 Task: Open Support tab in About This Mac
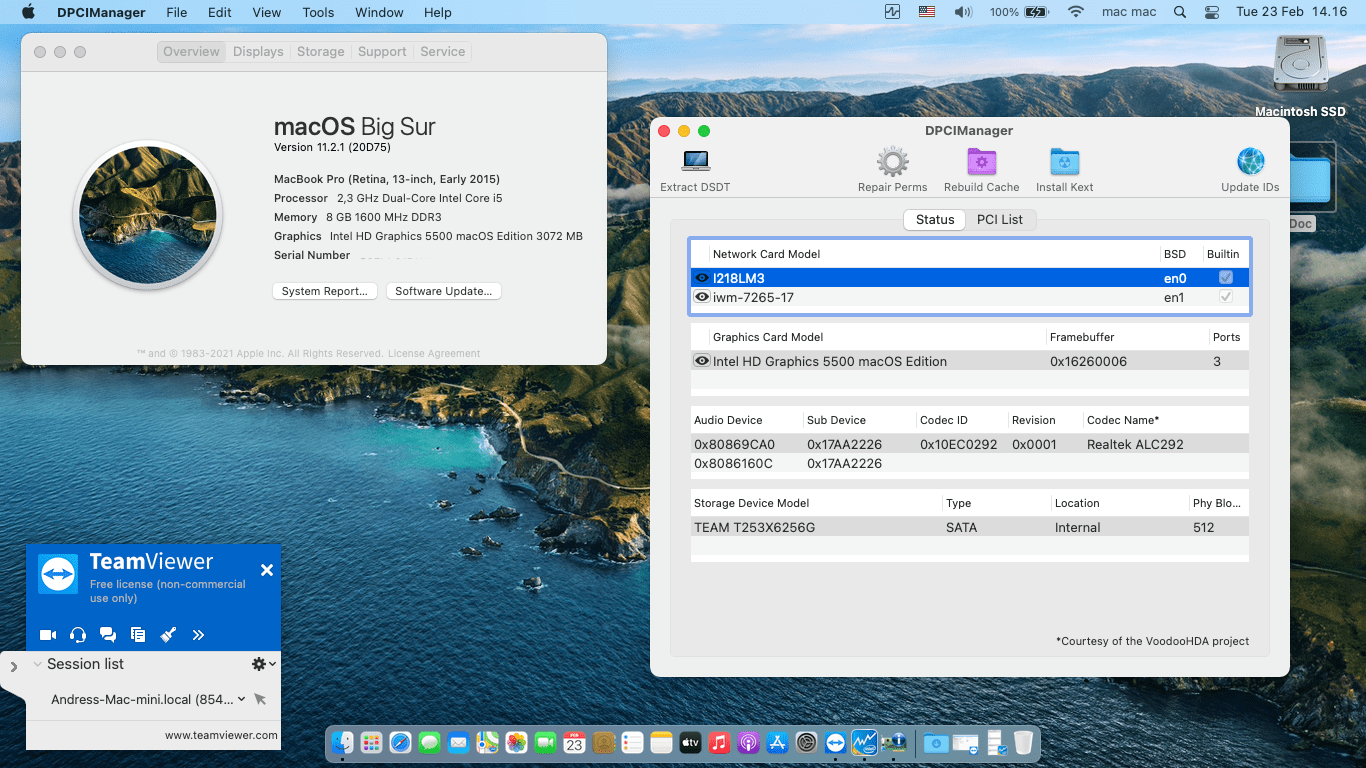click(382, 52)
